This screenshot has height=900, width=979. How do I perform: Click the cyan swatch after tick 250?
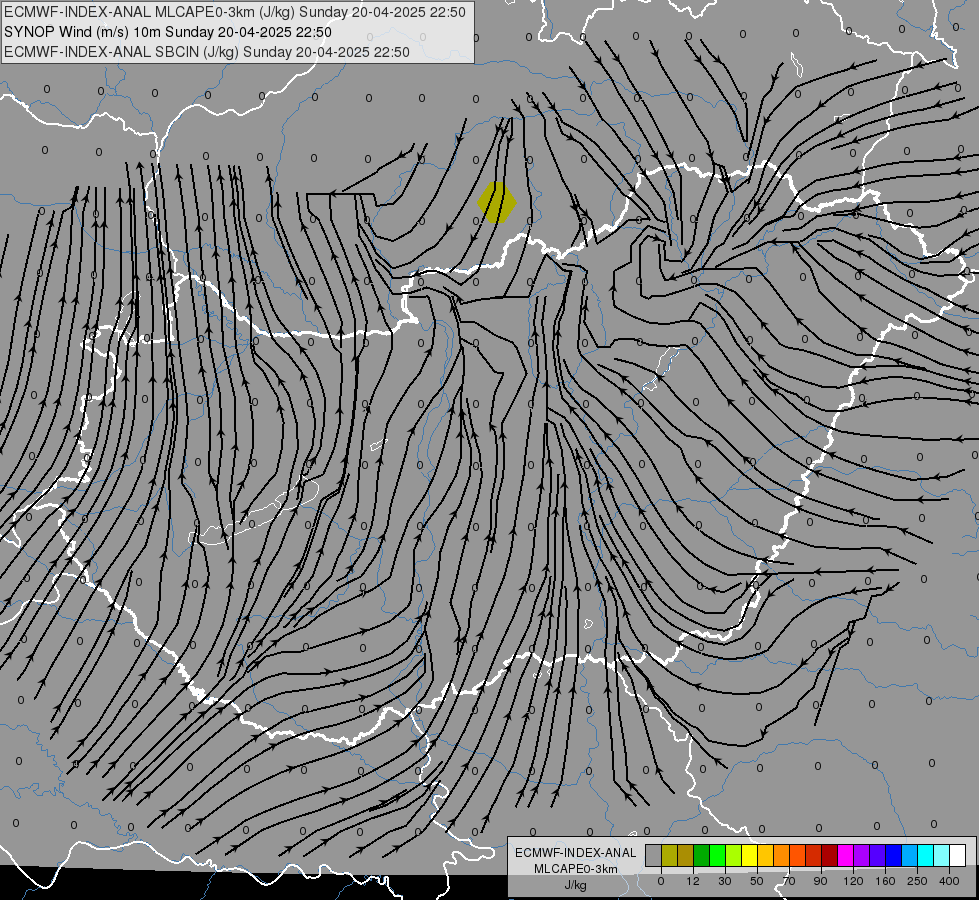pyautogui.click(x=926, y=855)
